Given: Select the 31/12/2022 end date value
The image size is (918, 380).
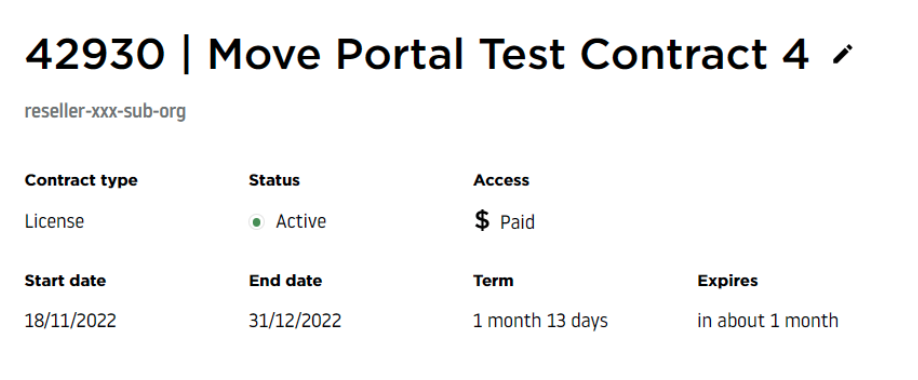Looking at the screenshot, I should (295, 321).
